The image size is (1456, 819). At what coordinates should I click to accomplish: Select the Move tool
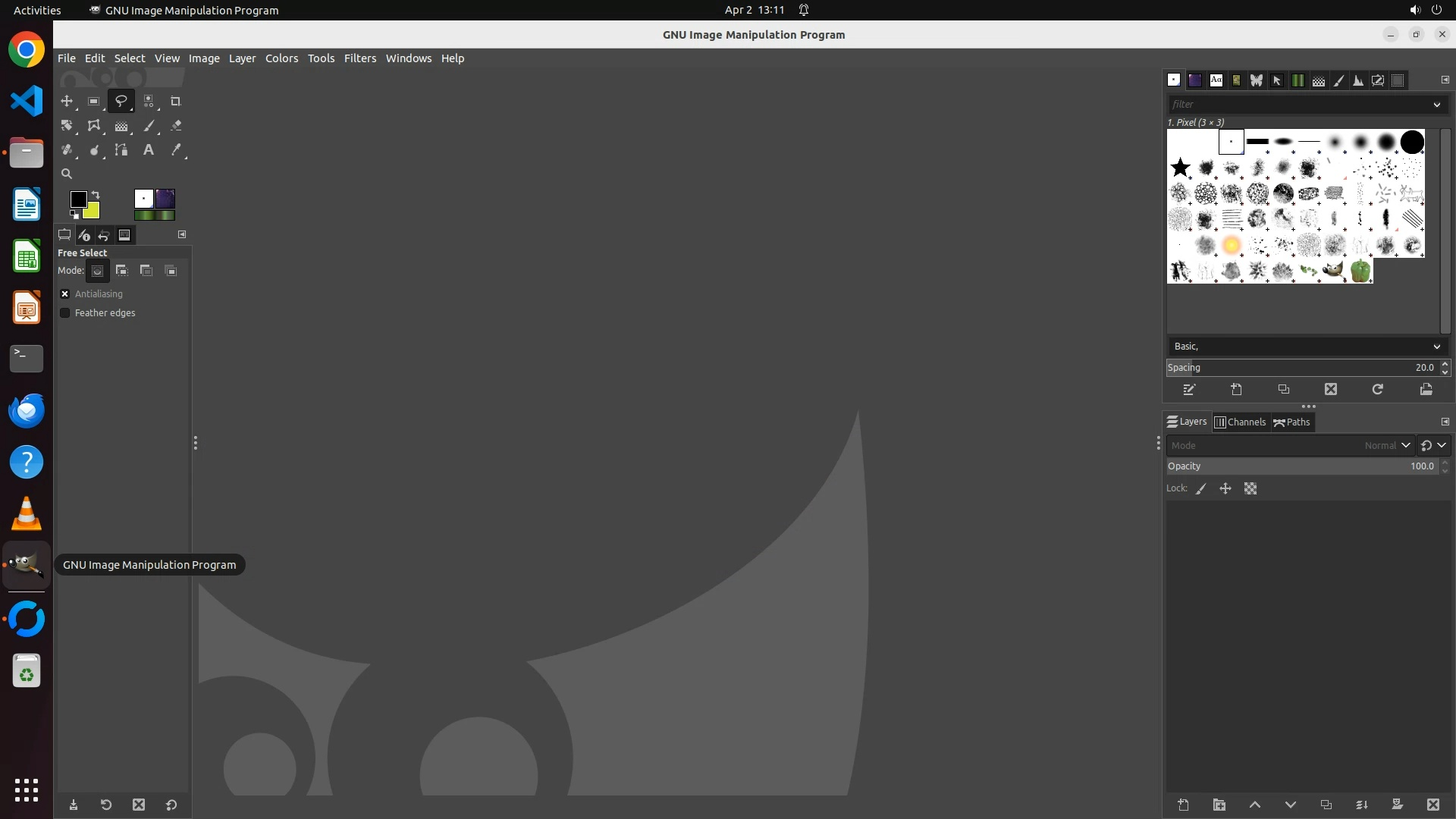[x=67, y=101]
